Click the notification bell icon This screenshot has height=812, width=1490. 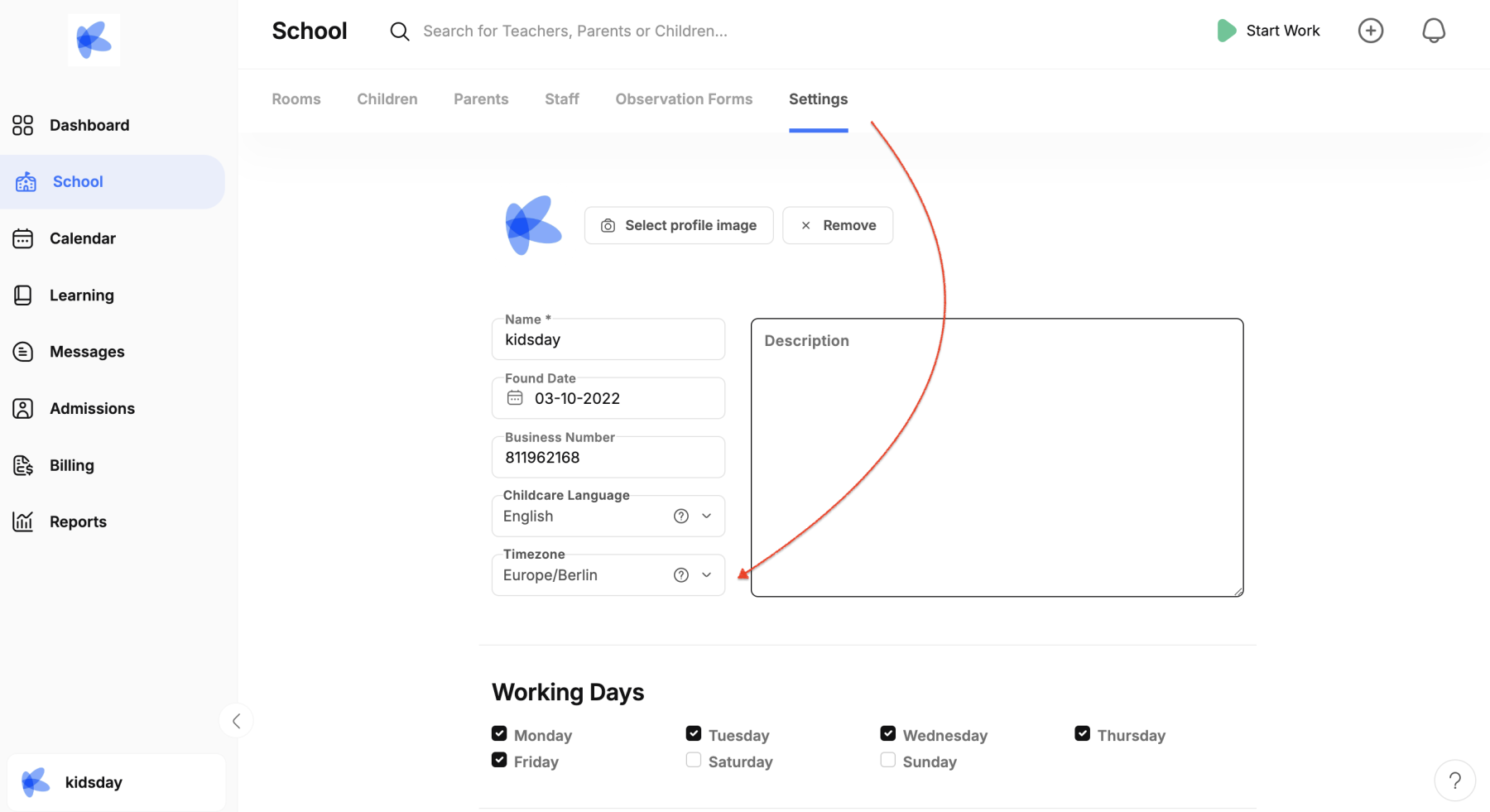pyautogui.click(x=1433, y=31)
